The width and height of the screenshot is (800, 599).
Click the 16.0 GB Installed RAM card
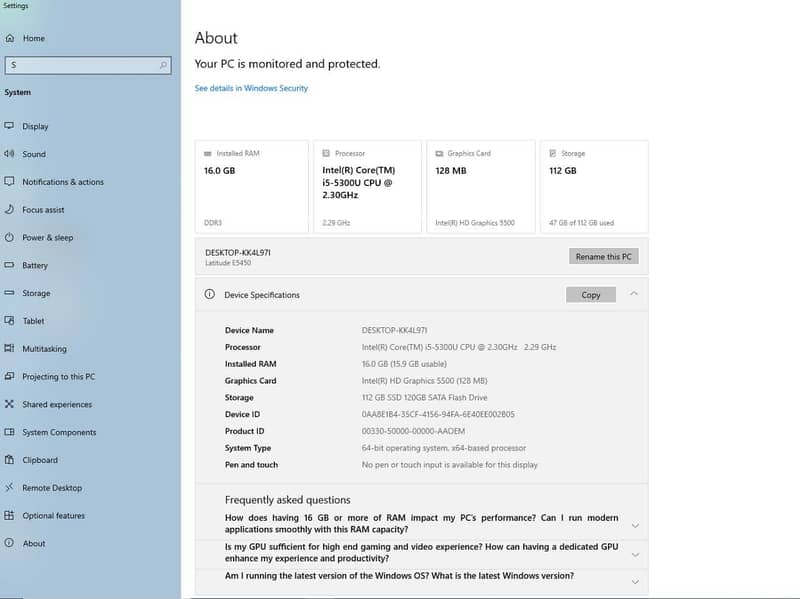[x=252, y=187]
